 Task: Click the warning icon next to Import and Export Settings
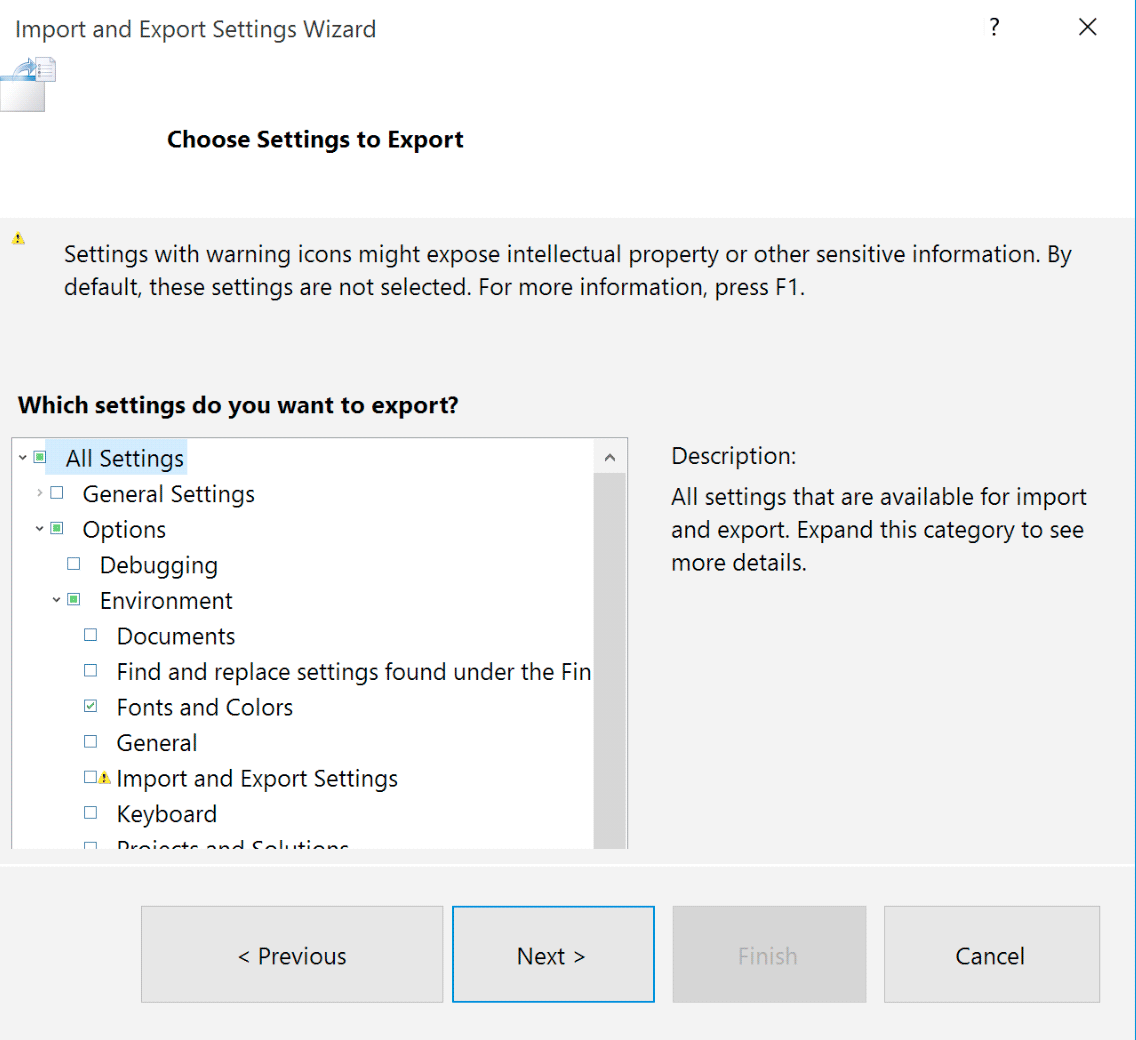click(104, 778)
